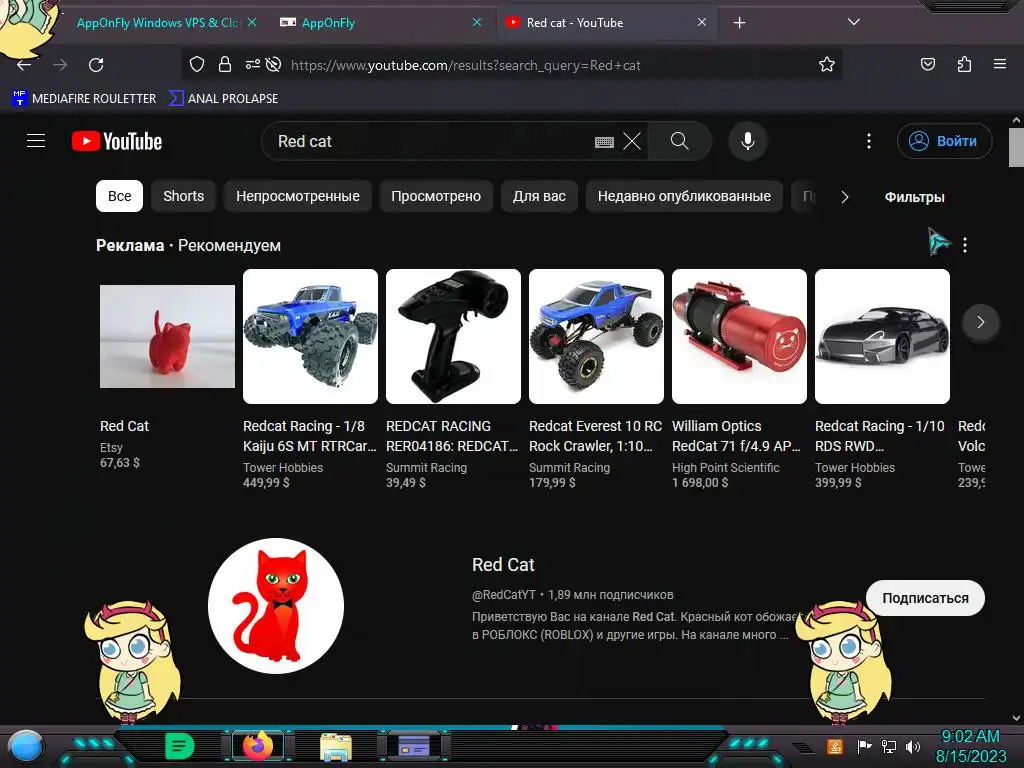Image resolution: width=1024 pixels, height=768 pixels.
Task: Open the extensions puzzle icon
Action: tap(964, 64)
